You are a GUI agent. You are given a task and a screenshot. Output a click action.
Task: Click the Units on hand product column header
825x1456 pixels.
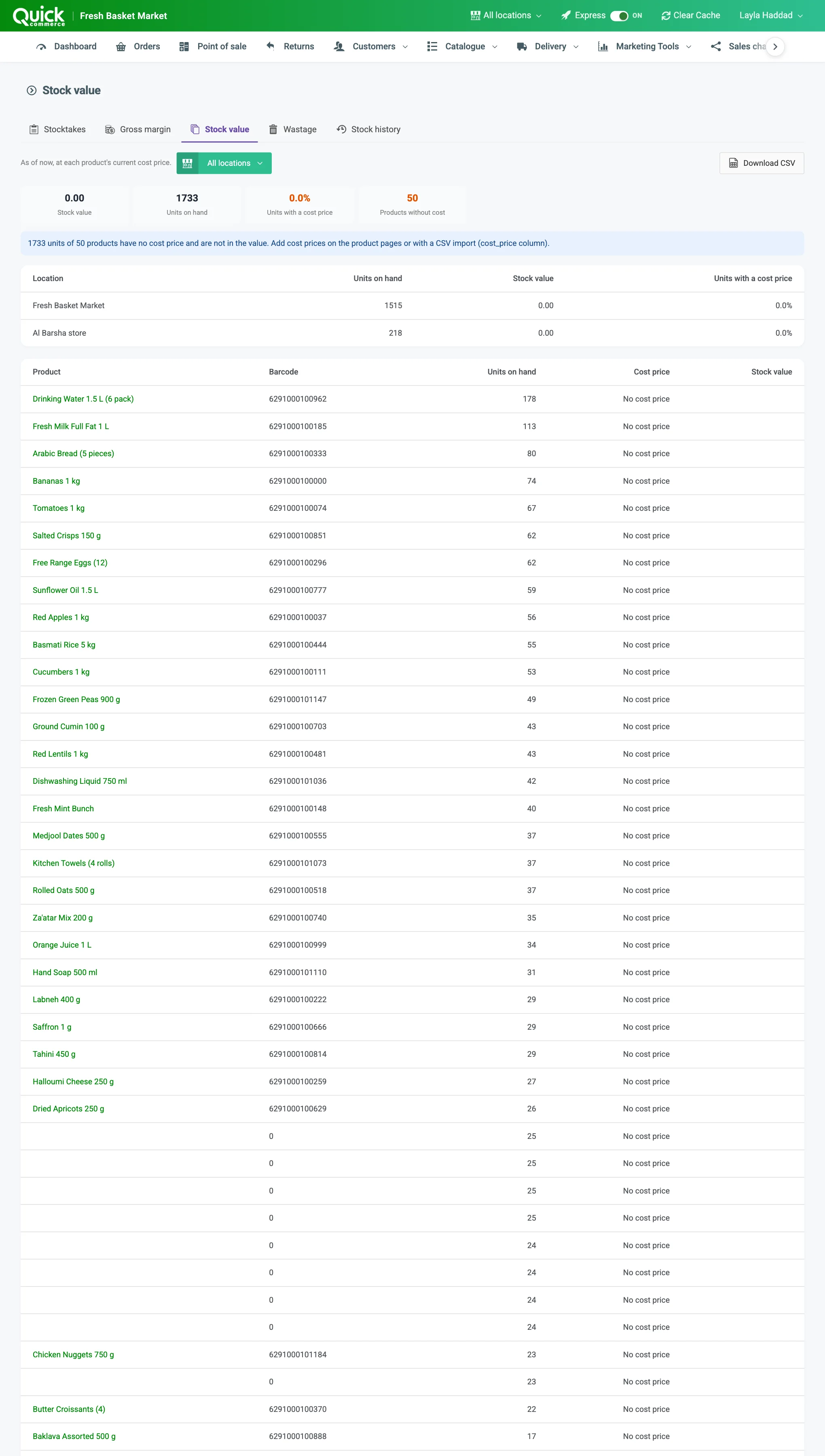click(511, 372)
